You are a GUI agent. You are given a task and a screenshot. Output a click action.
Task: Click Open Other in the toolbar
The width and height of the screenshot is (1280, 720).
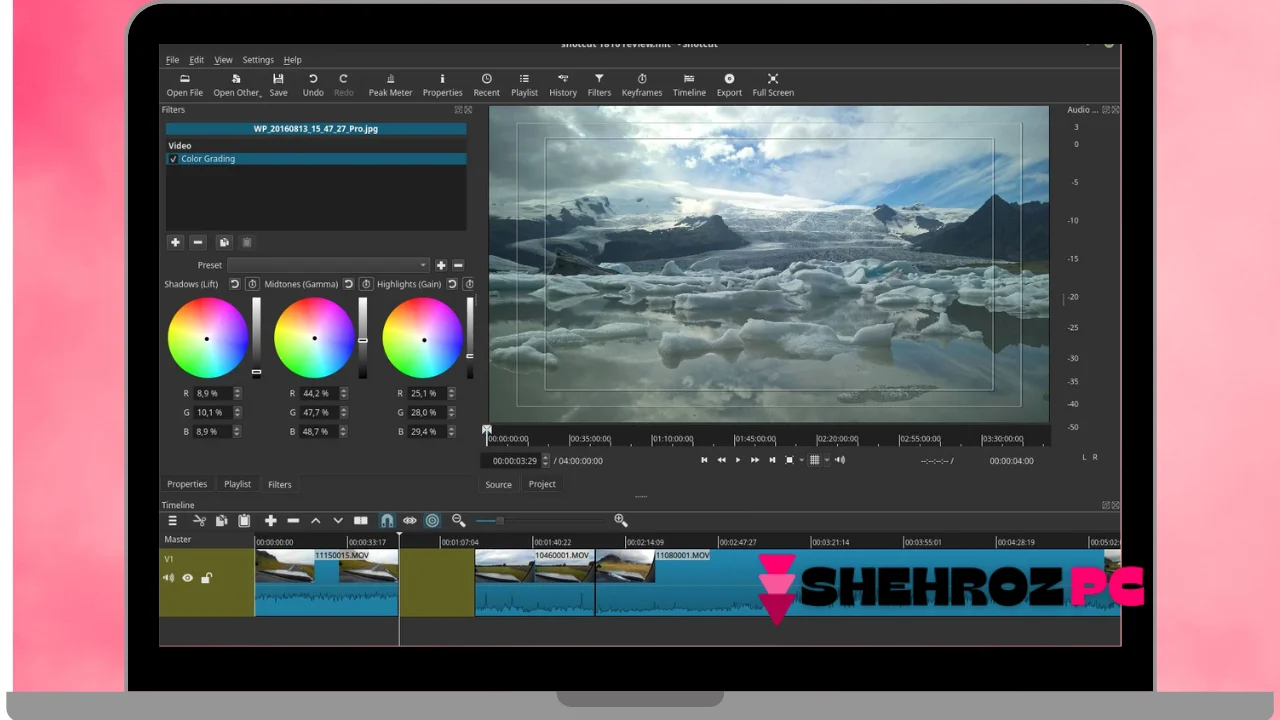pos(237,85)
